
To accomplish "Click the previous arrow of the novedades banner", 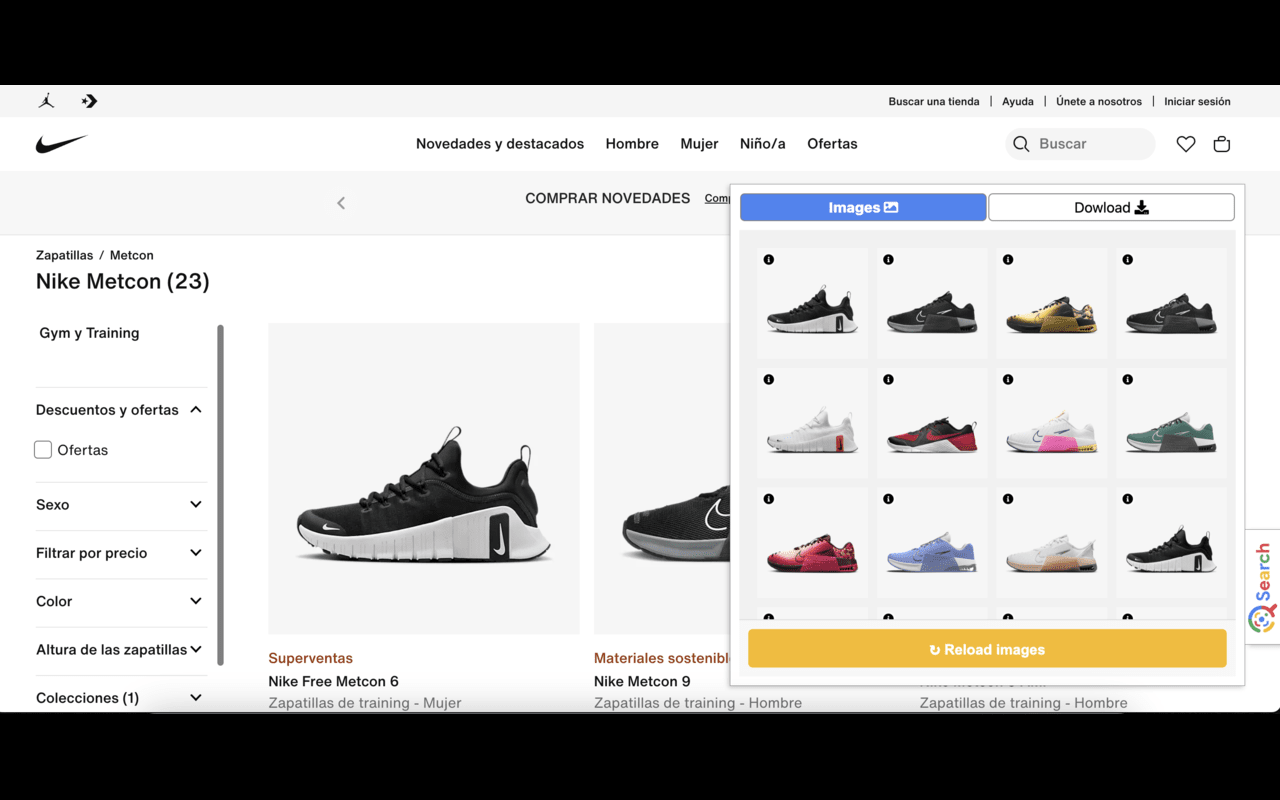I will (341, 202).
